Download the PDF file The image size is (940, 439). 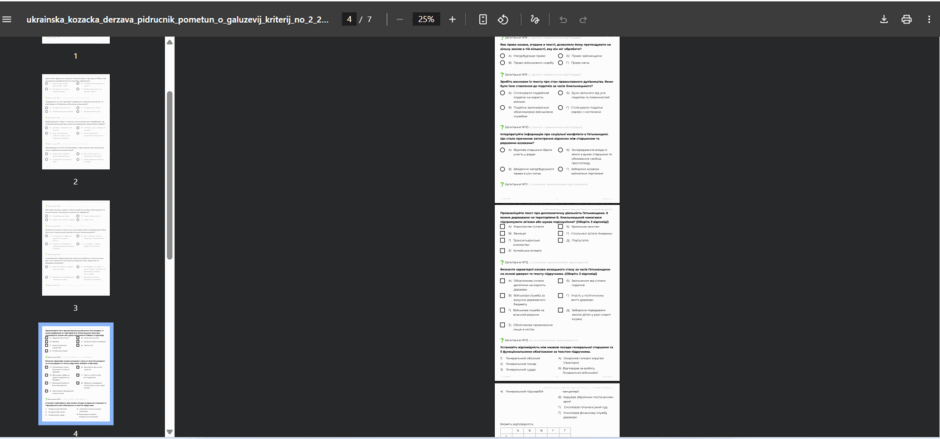point(884,19)
